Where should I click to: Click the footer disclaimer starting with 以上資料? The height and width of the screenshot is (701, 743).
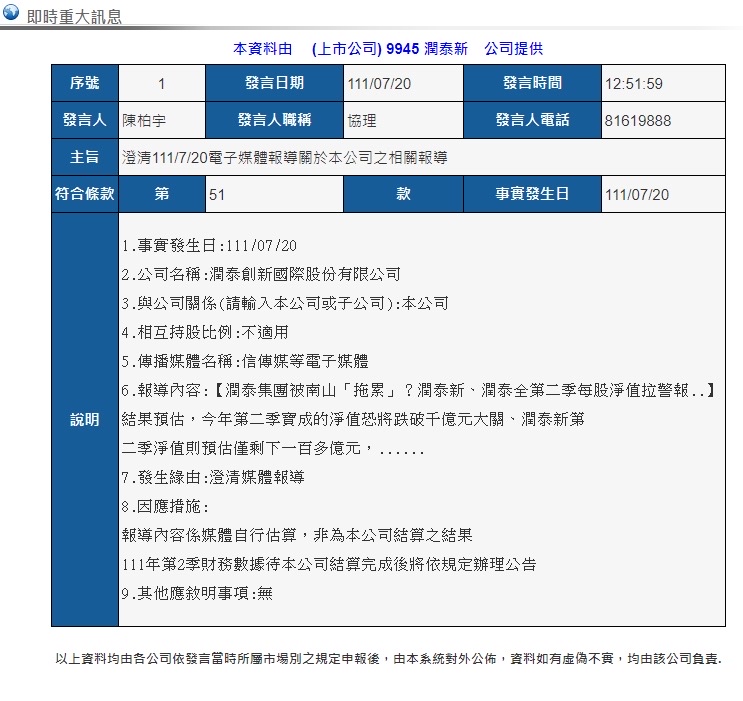pyautogui.click(x=388, y=659)
